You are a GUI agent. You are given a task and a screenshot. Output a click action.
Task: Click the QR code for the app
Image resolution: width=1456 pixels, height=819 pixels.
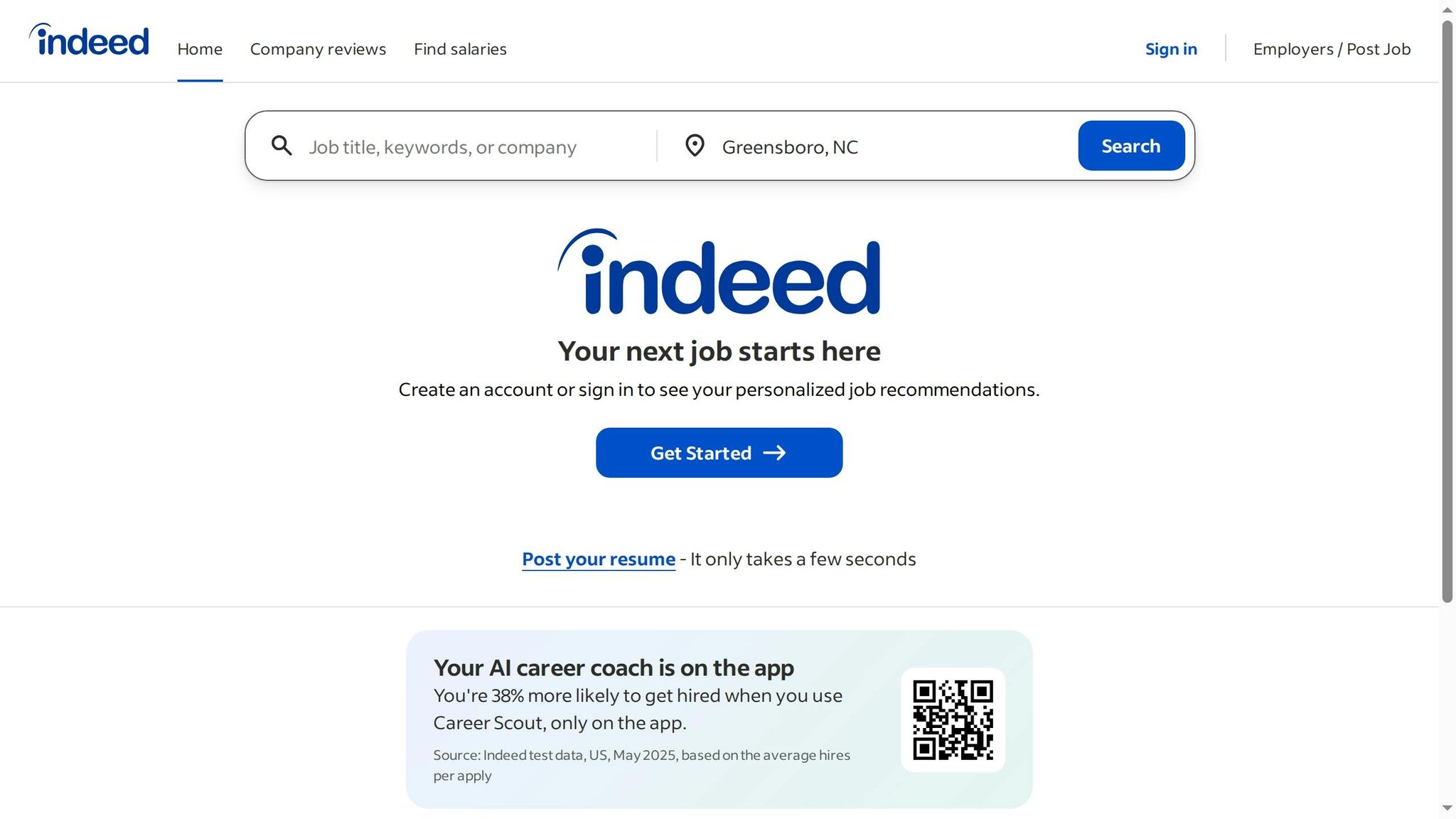[x=953, y=719]
